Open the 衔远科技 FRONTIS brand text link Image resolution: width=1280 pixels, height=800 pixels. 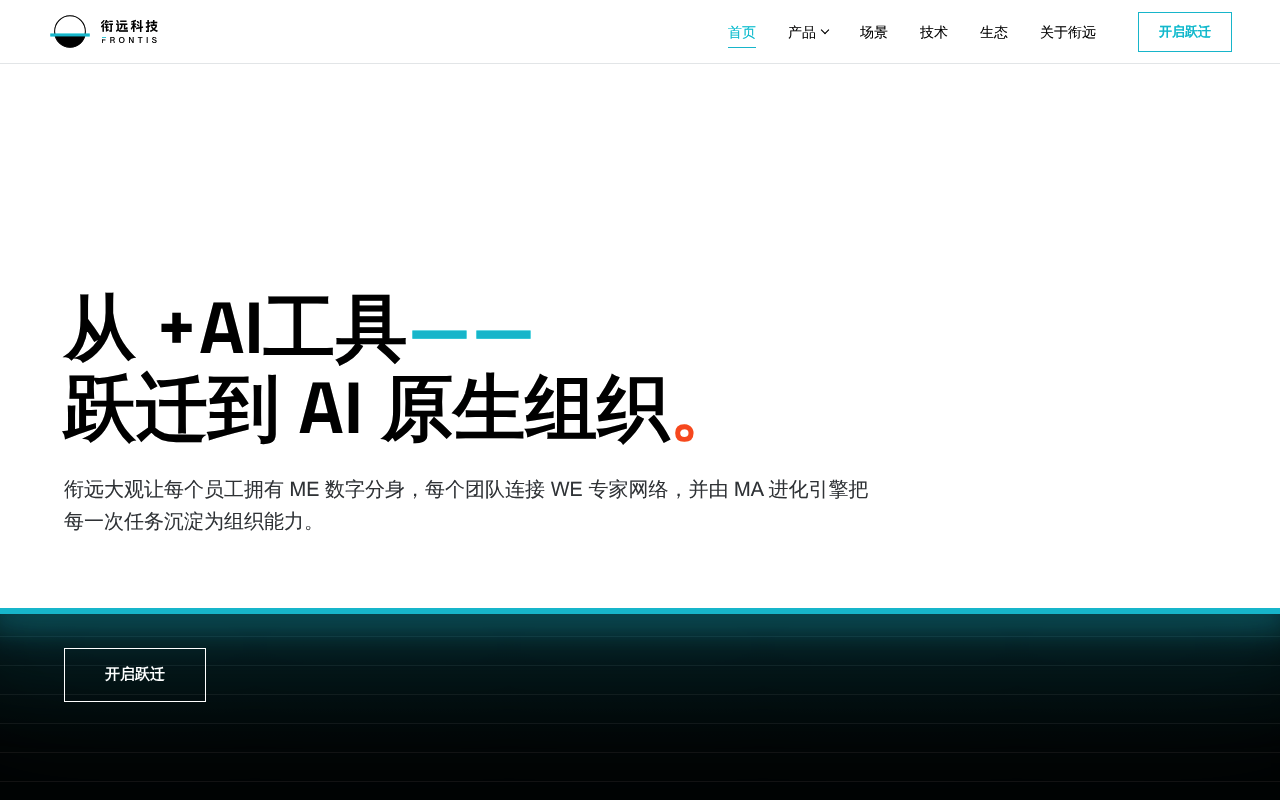point(129,32)
